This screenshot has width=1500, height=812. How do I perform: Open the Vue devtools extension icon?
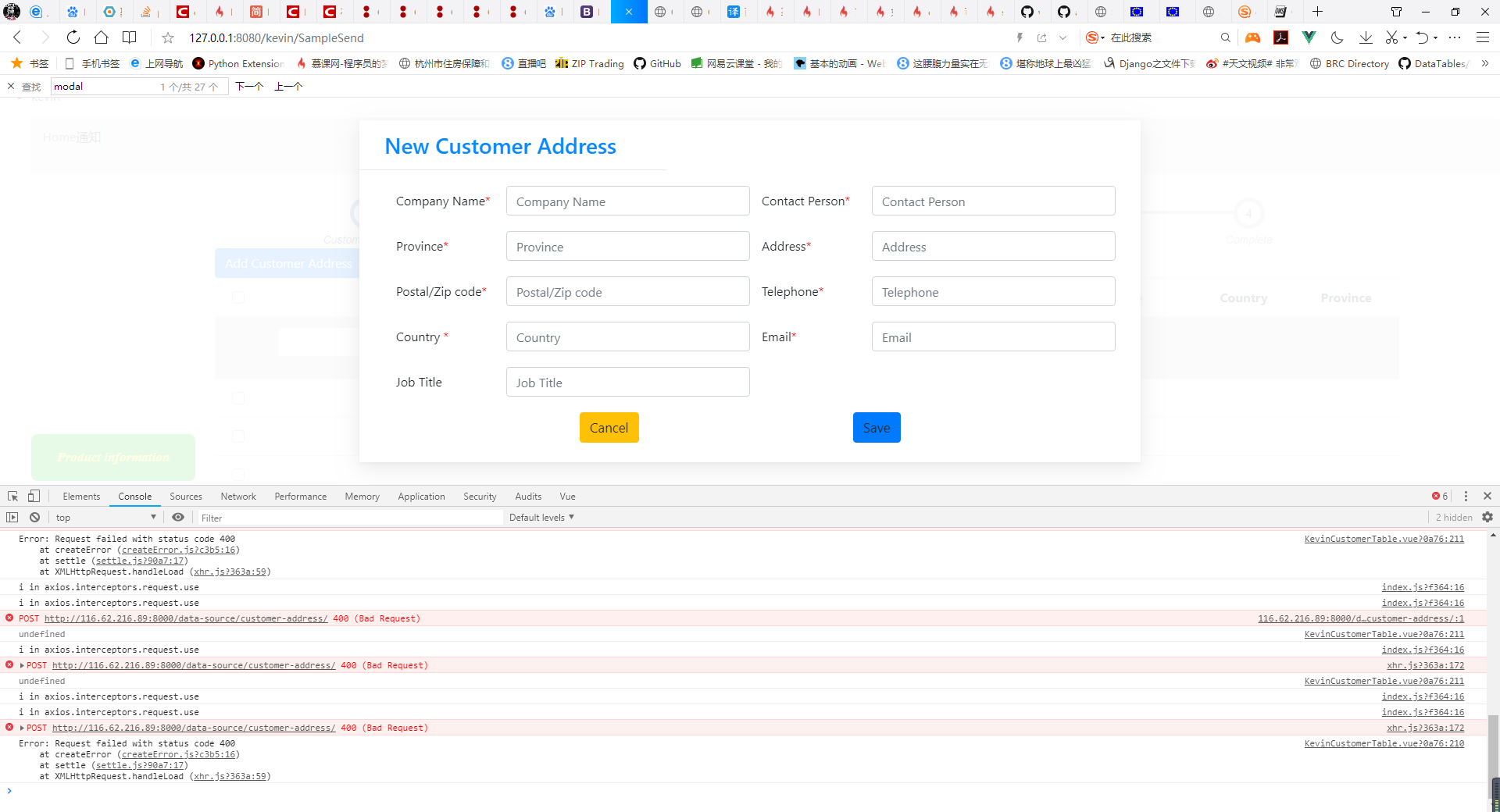(x=1309, y=37)
